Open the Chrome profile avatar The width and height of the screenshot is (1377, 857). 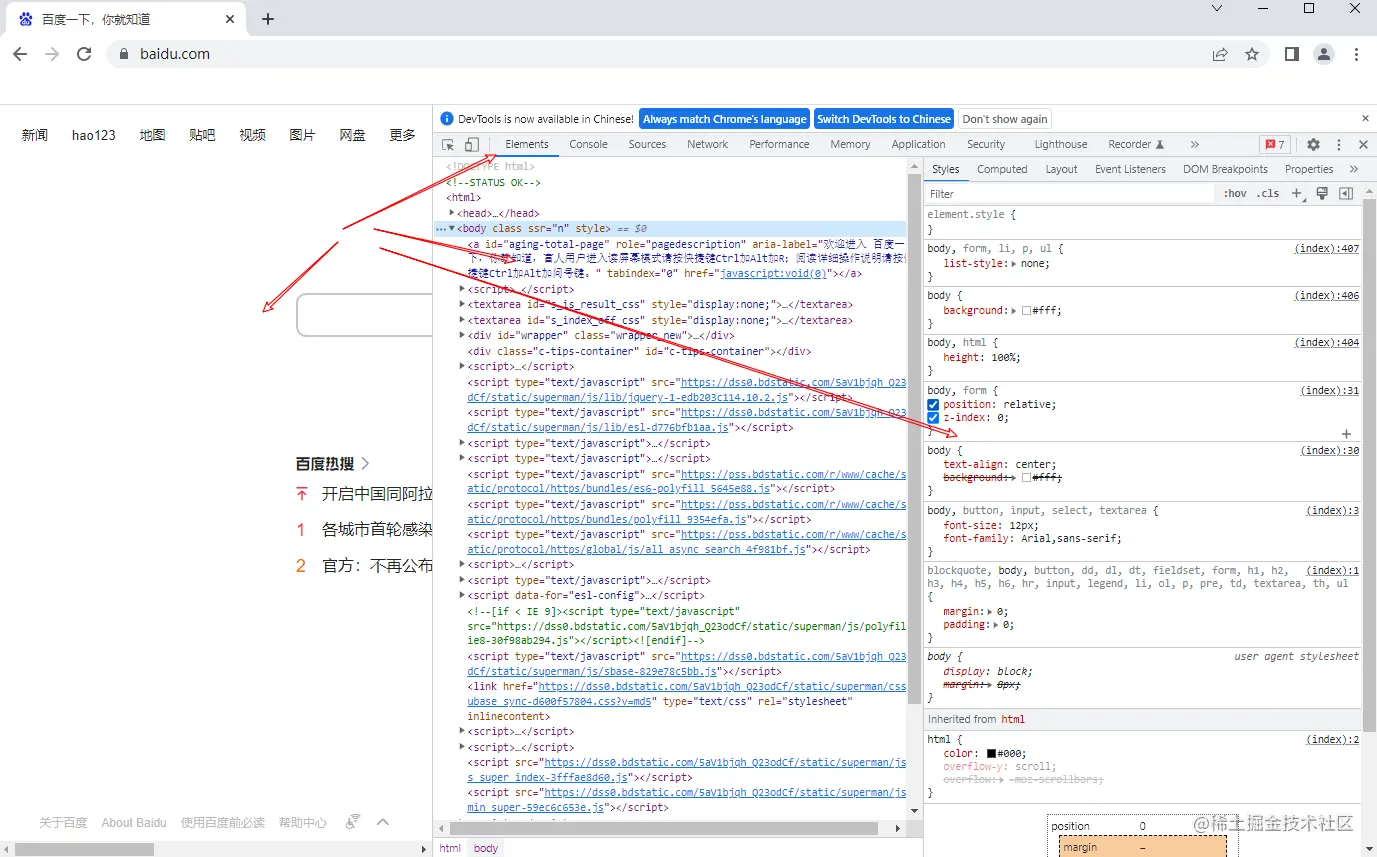pyautogui.click(x=1324, y=54)
